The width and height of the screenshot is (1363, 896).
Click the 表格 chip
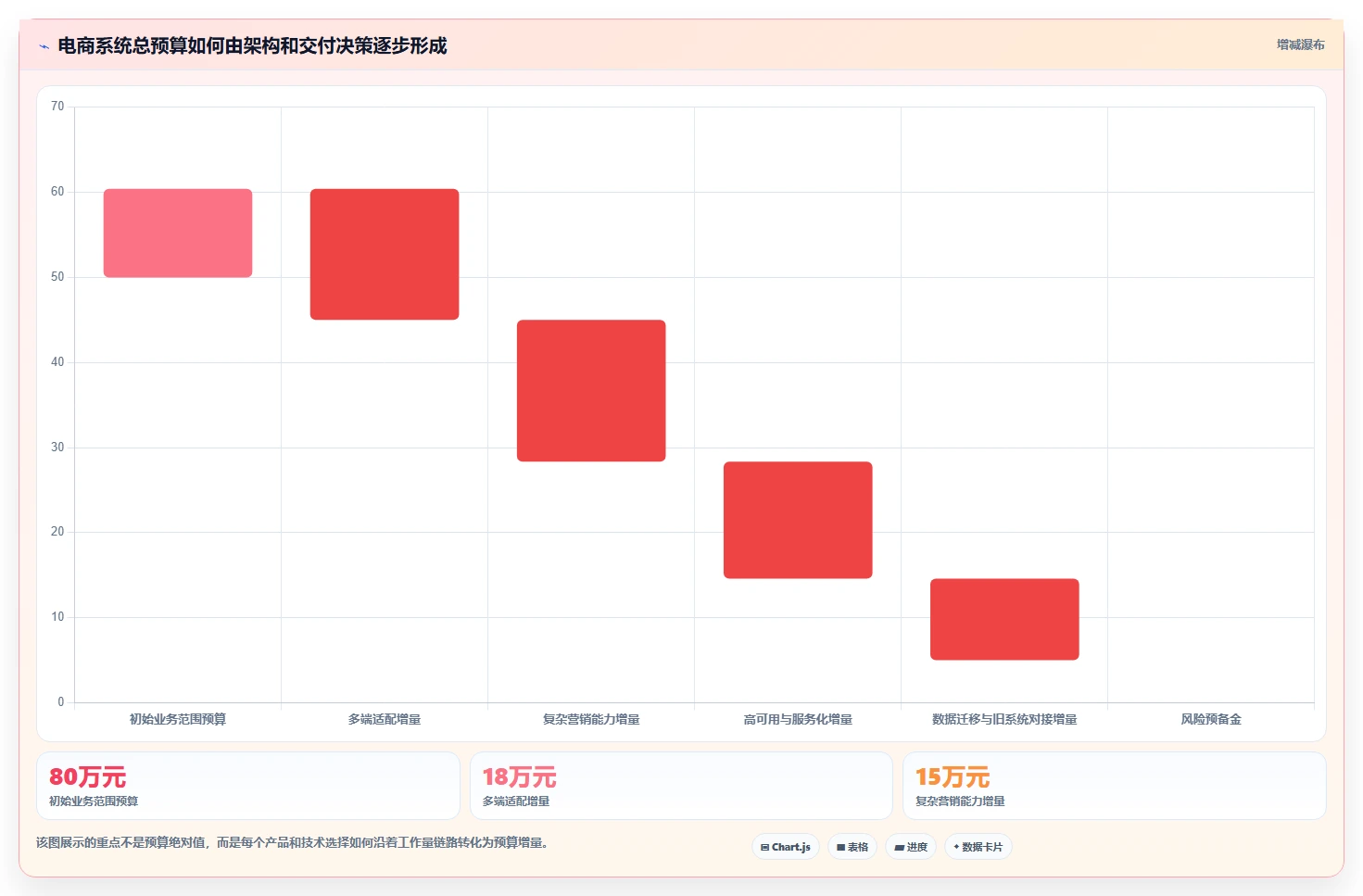click(x=852, y=847)
